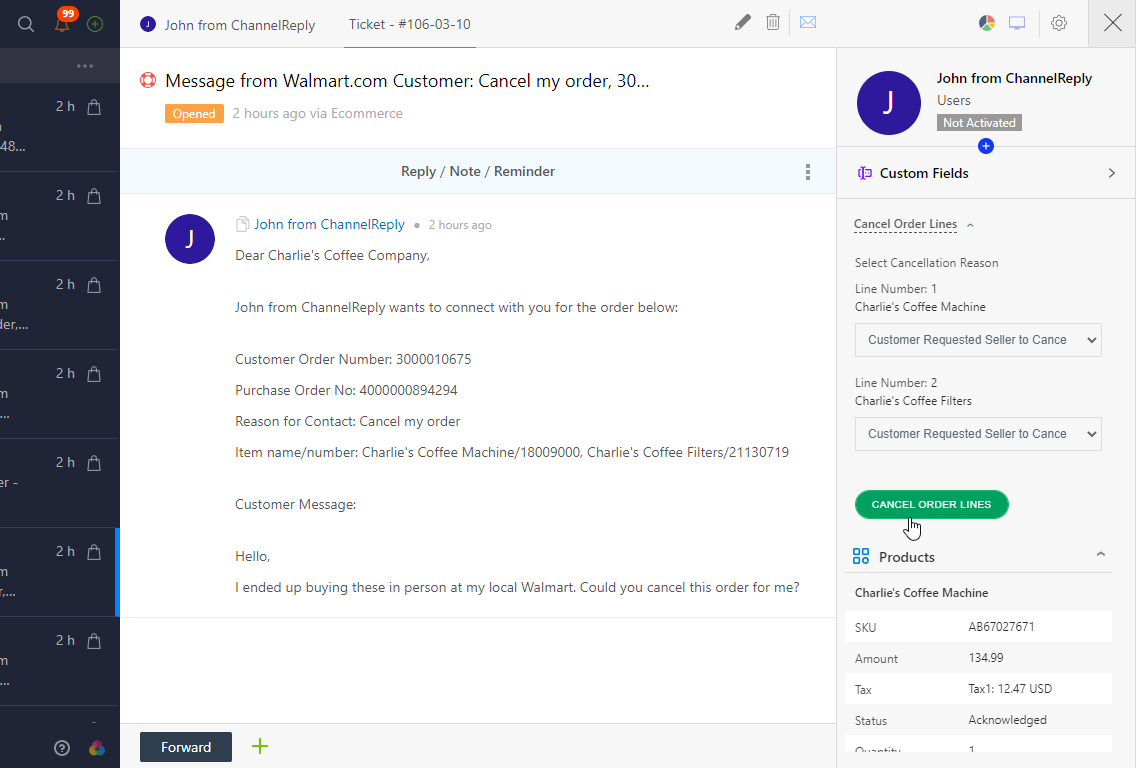
Task: Open cancellation reason dropdown for Charlie's Coffee Filters
Action: [978, 434]
